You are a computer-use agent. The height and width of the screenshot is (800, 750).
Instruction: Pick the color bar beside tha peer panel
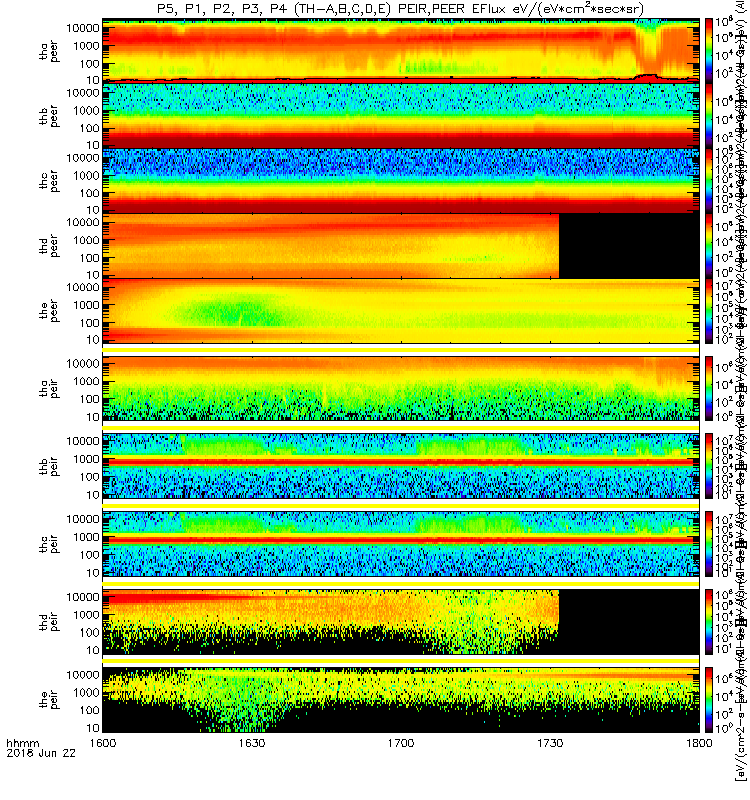[x=709, y=49]
